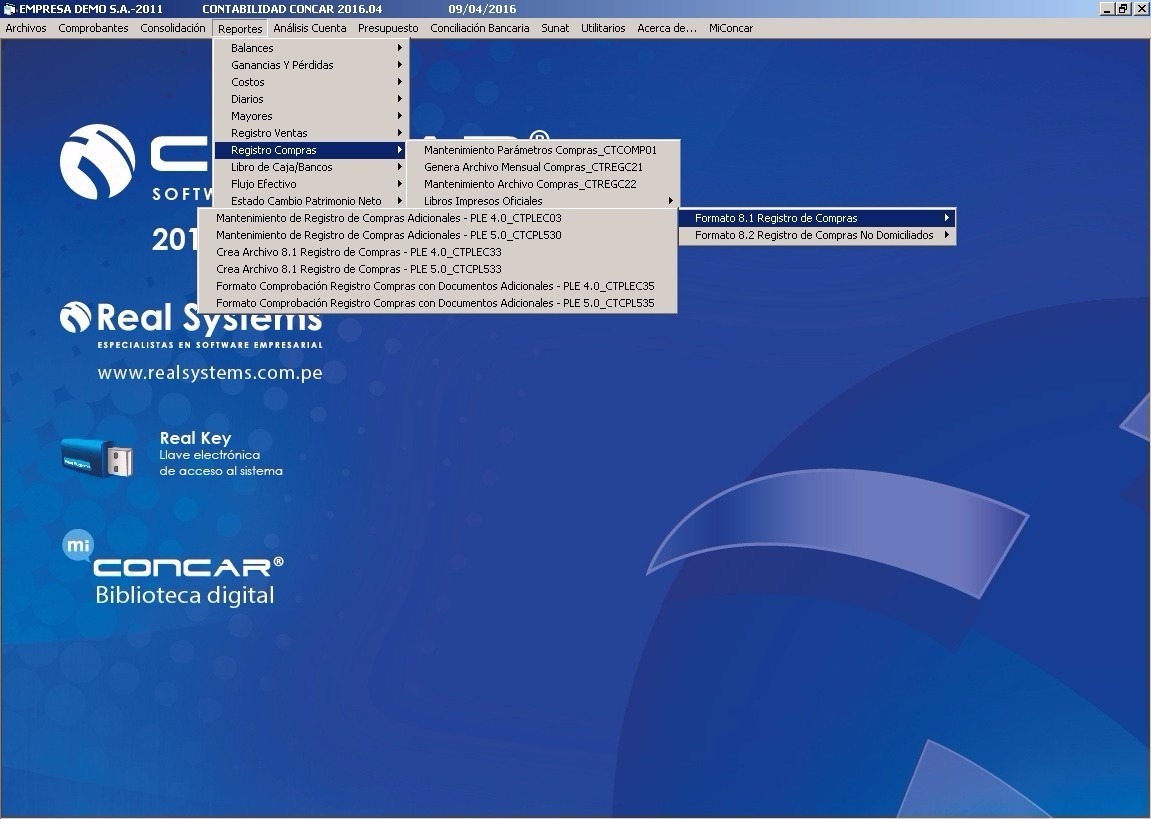The image size is (1151, 819).
Task: Expand the Libro de Caja/Bancos submenu
Action: coord(311,167)
